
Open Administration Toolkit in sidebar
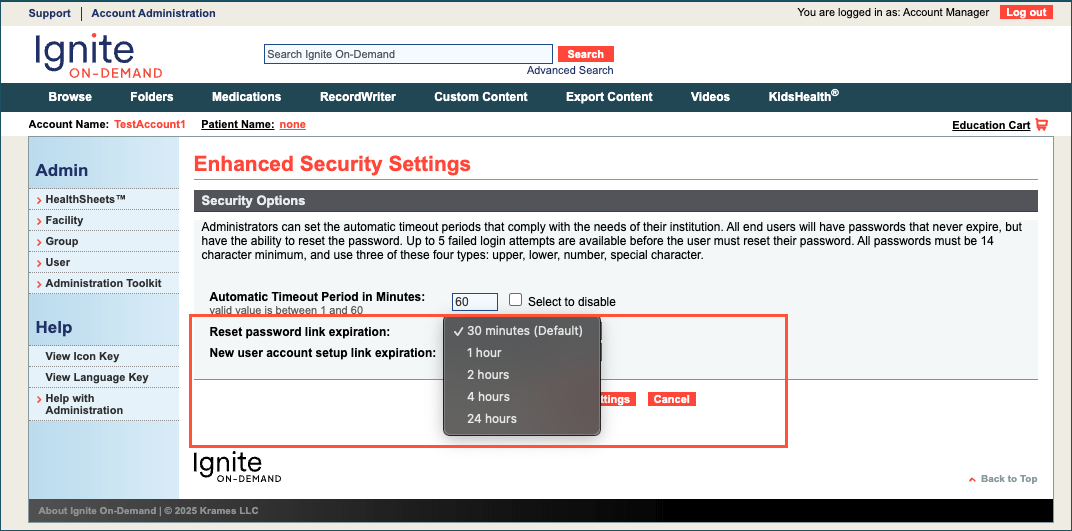pos(103,283)
